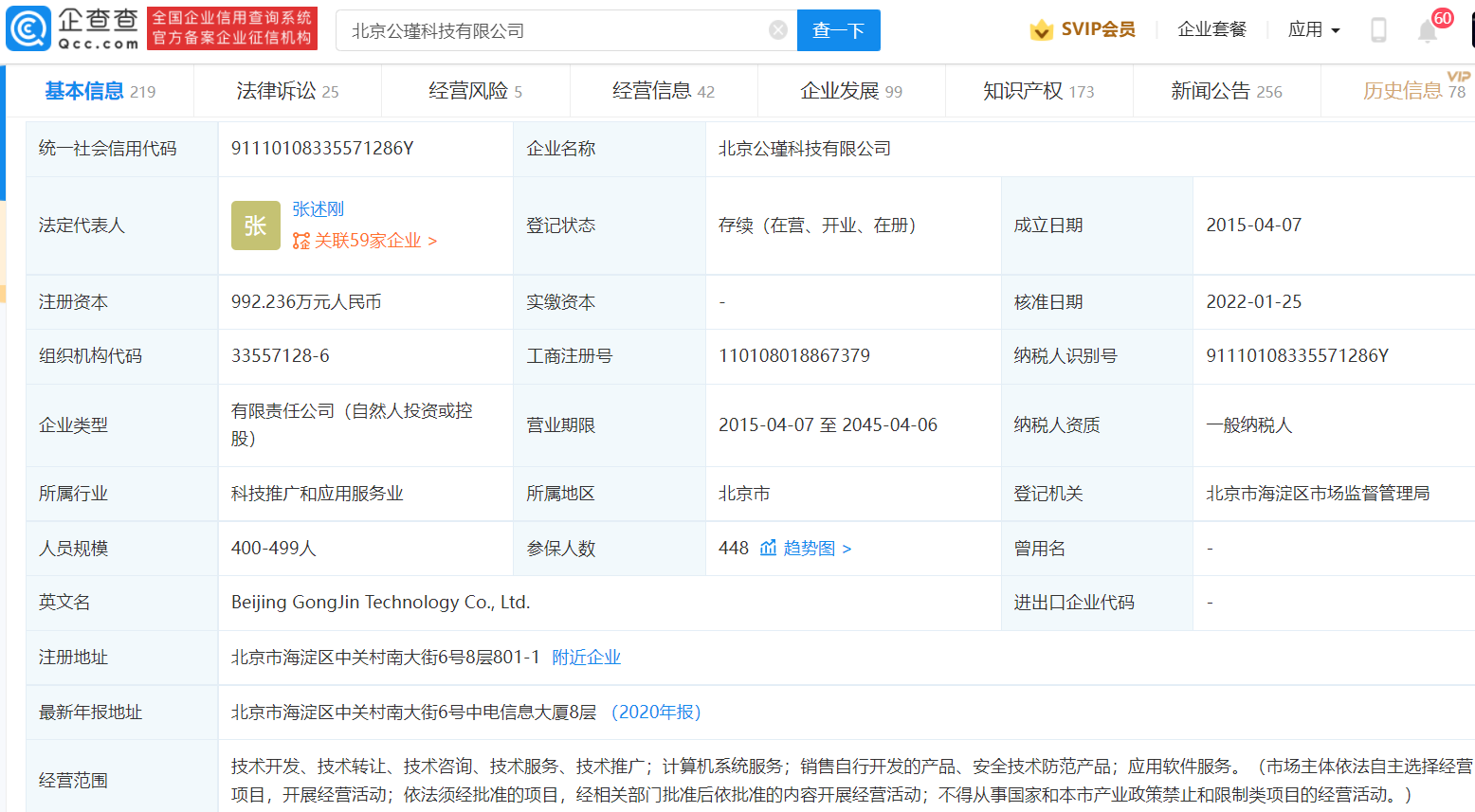The height and width of the screenshot is (812, 1475).
Task: Click the 全国企业信用查询系统 red banner
Action: click(232, 27)
